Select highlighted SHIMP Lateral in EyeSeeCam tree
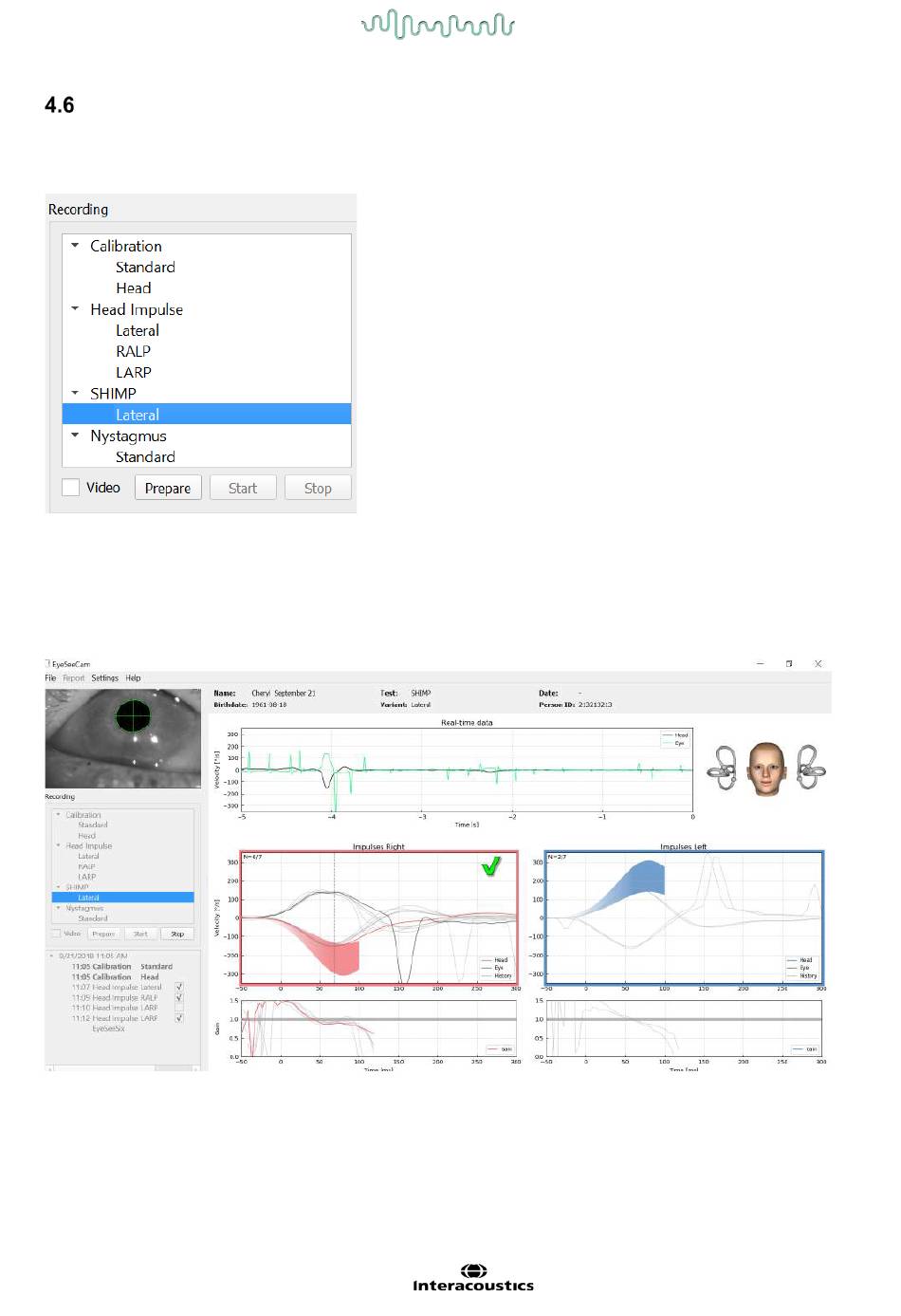Image resolution: width=901 pixels, height=1316 pixels. (123, 898)
